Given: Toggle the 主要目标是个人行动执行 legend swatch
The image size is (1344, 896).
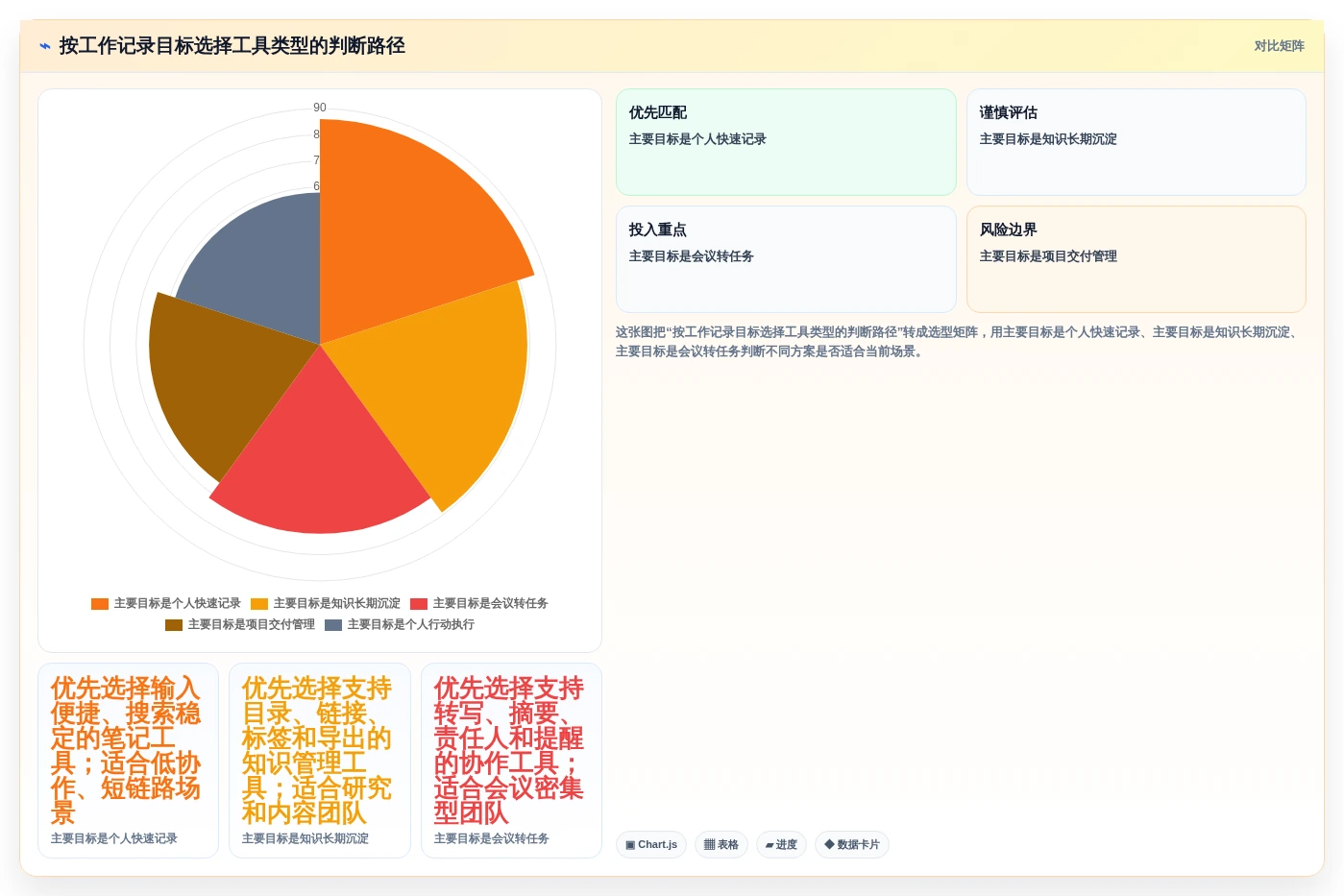Looking at the screenshot, I should tap(333, 625).
